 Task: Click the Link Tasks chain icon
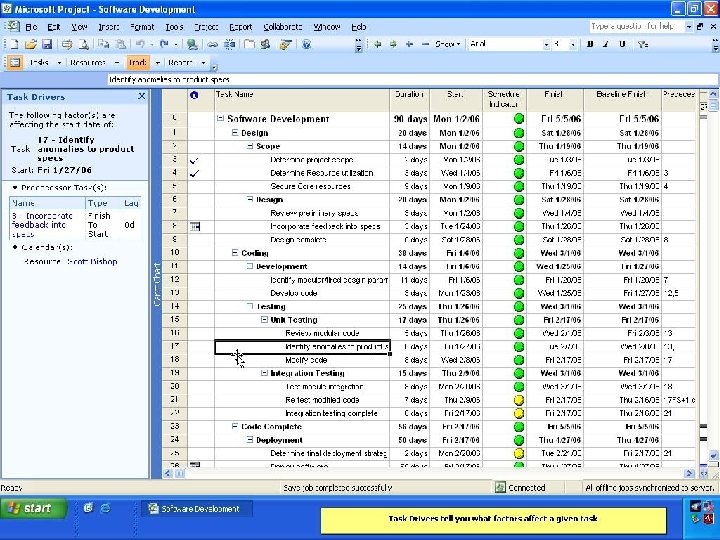[212, 44]
